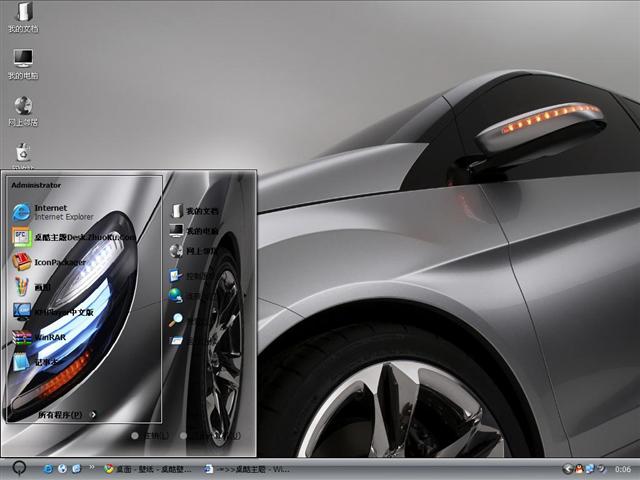
Task: Open the 网上邻居 desktop icon
Action: pyautogui.click(x=23, y=111)
